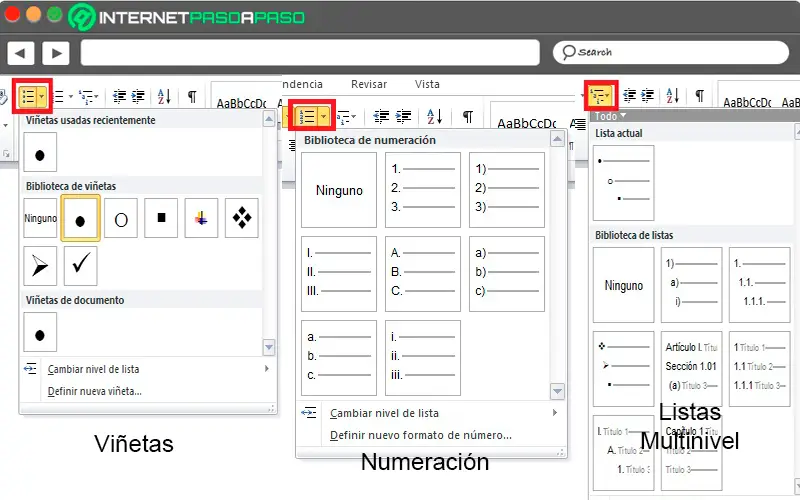The width and height of the screenshot is (800, 500).
Task: Toggle paragraph marks icon above the numbering panel
Action: (x=467, y=117)
